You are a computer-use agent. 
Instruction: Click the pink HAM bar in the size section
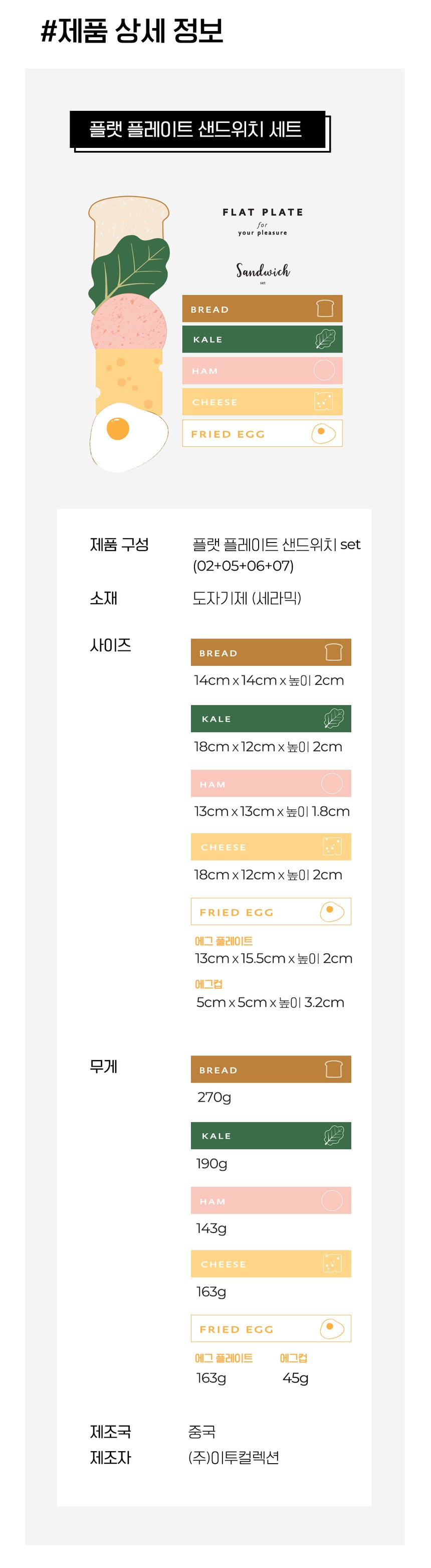270,783
